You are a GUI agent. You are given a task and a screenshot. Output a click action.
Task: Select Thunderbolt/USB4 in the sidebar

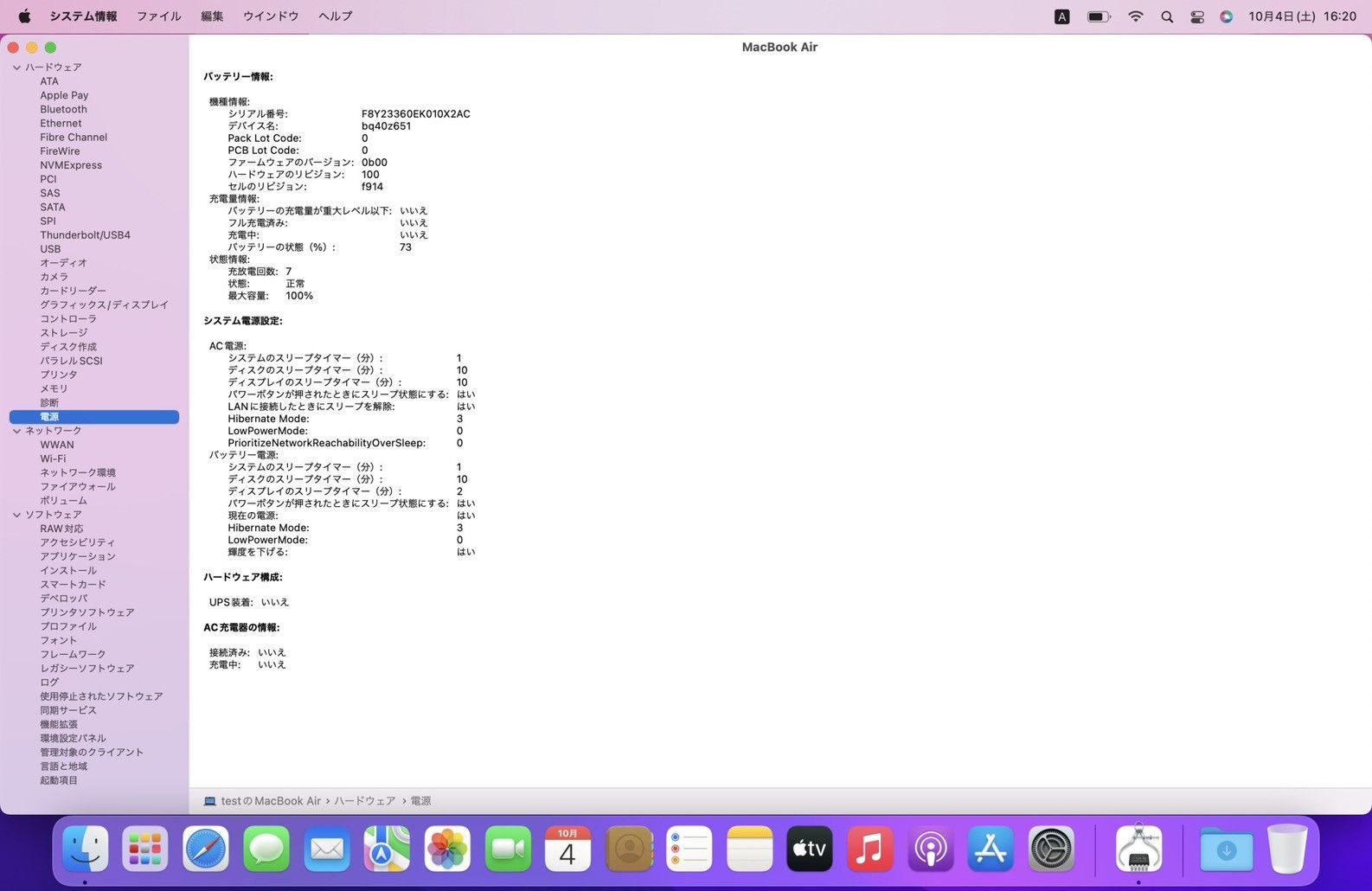[x=85, y=235]
